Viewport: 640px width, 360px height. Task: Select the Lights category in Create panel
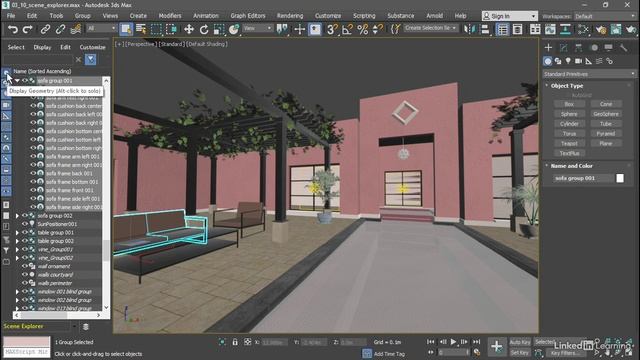click(x=568, y=61)
